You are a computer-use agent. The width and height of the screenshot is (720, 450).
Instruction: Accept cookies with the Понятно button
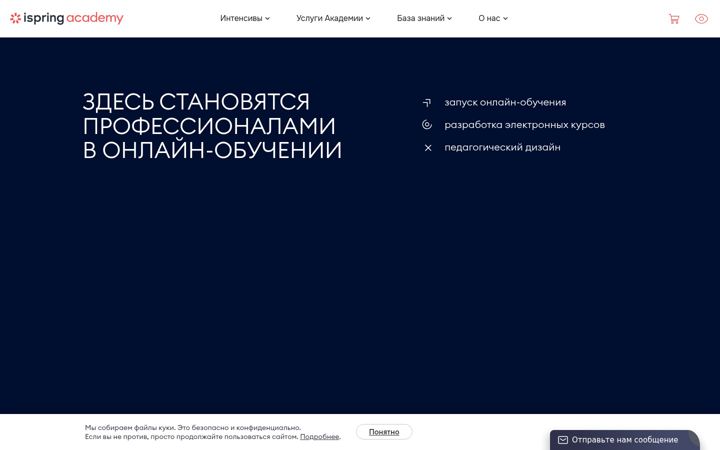[384, 432]
